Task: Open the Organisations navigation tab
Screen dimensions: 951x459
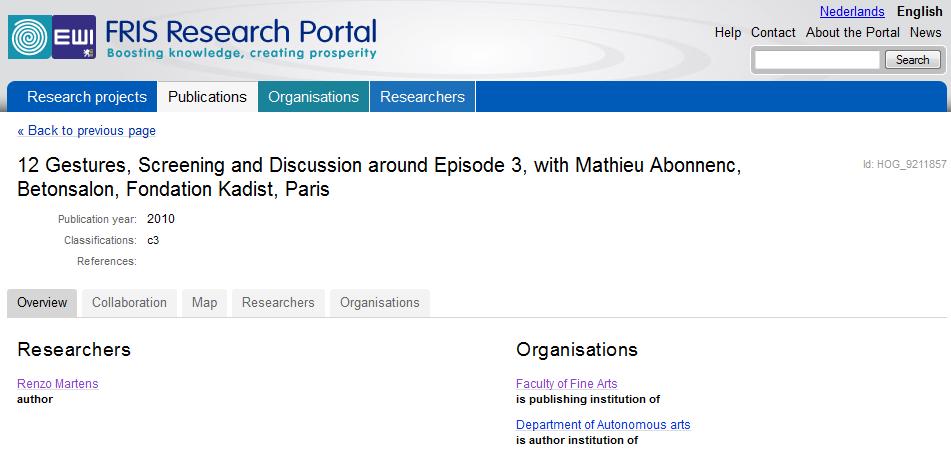Action: (x=314, y=97)
